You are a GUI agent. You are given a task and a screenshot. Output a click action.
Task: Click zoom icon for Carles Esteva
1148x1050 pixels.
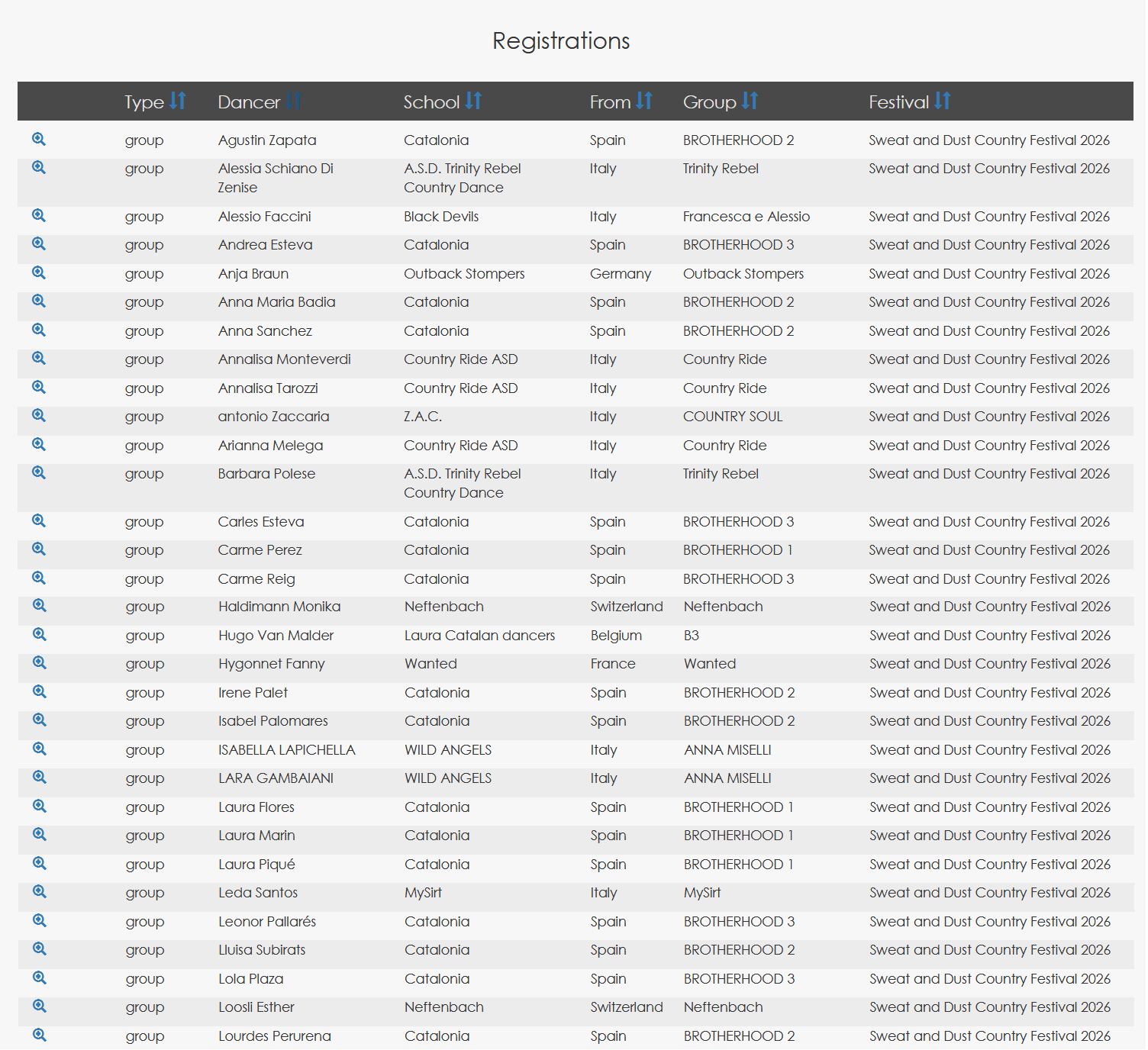pyautogui.click(x=39, y=520)
